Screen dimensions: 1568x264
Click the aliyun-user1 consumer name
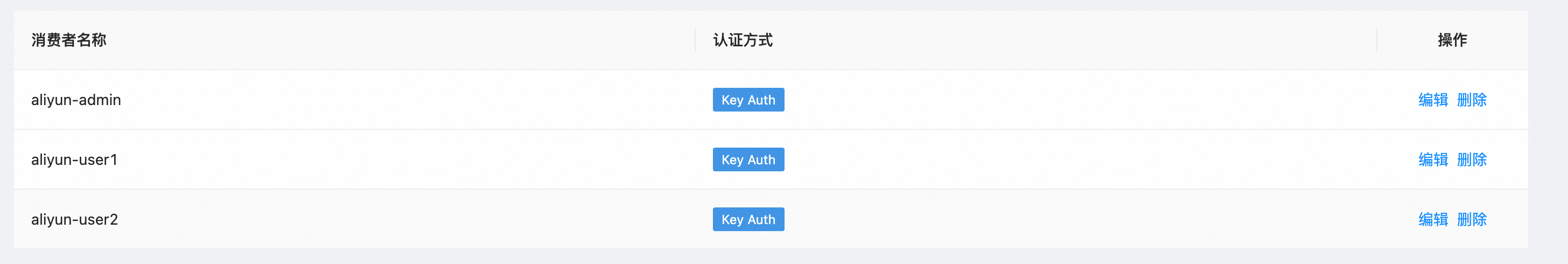(74, 159)
